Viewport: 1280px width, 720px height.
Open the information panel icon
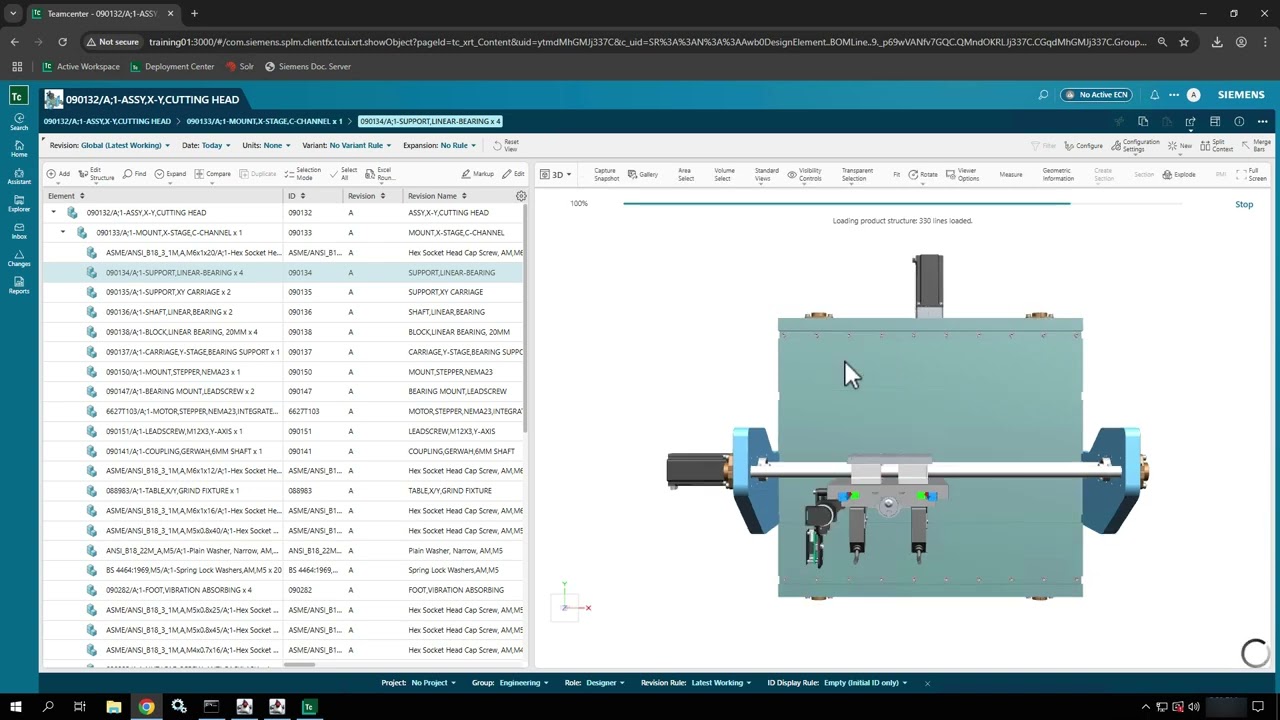click(1239, 122)
